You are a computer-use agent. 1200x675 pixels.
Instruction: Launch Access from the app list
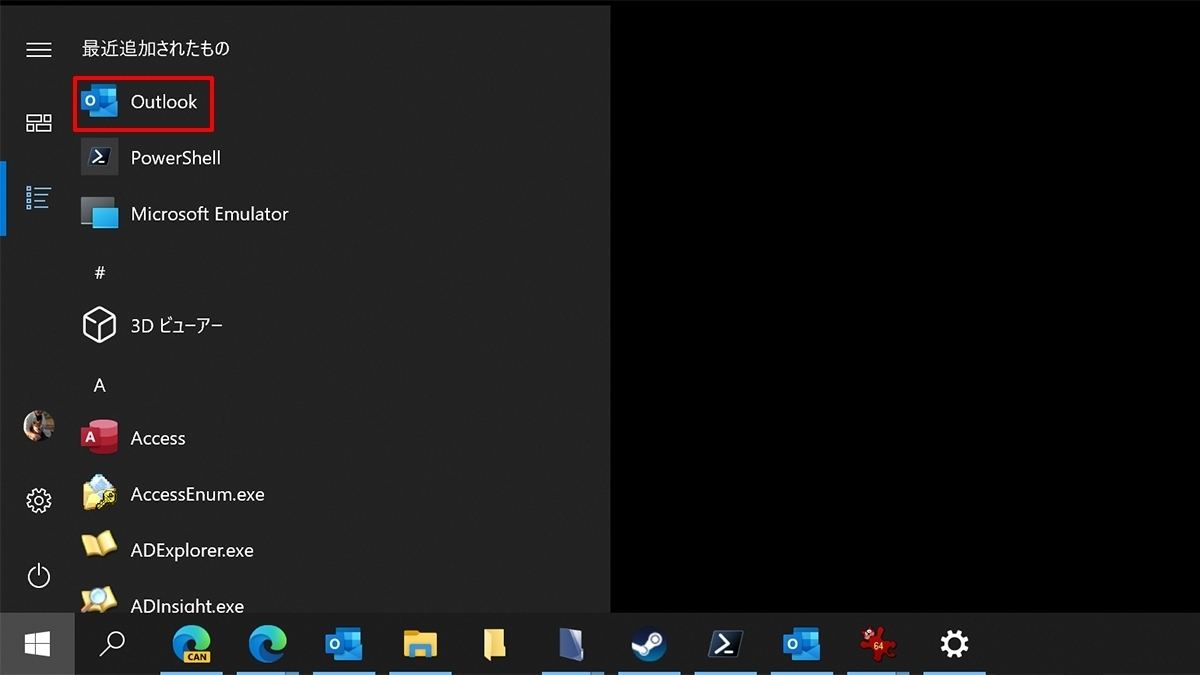pos(134,438)
